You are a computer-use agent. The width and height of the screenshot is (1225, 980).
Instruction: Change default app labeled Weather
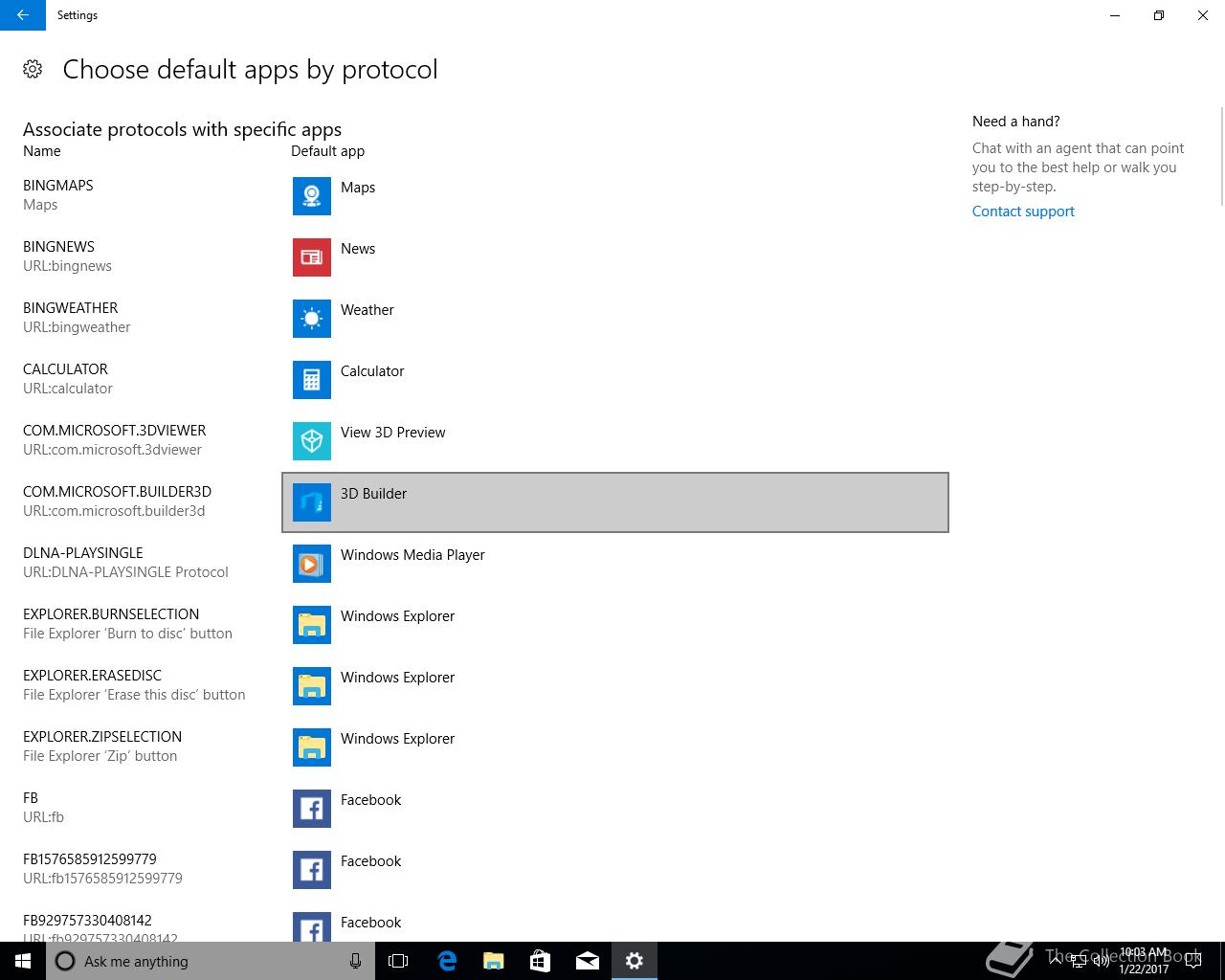click(x=615, y=319)
